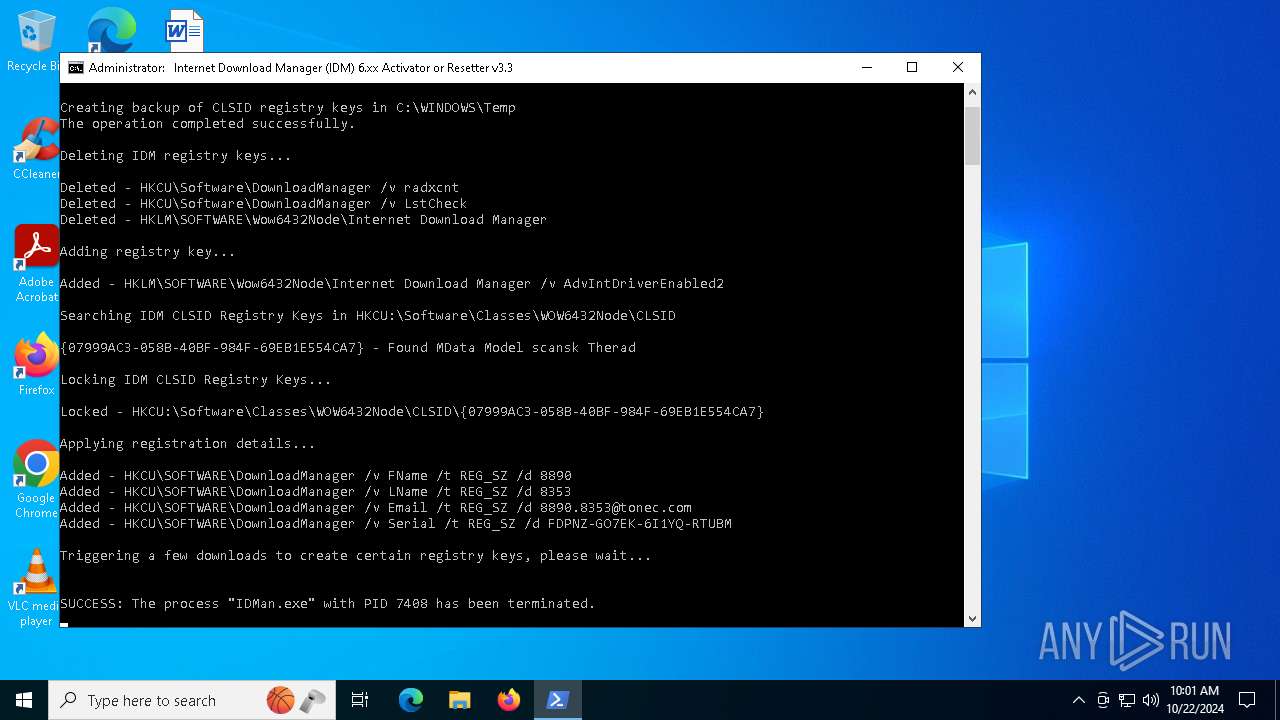1280x720 pixels.
Task: Click the 'Found MData Model scansk Therad' line
Action: pos(347,347)
